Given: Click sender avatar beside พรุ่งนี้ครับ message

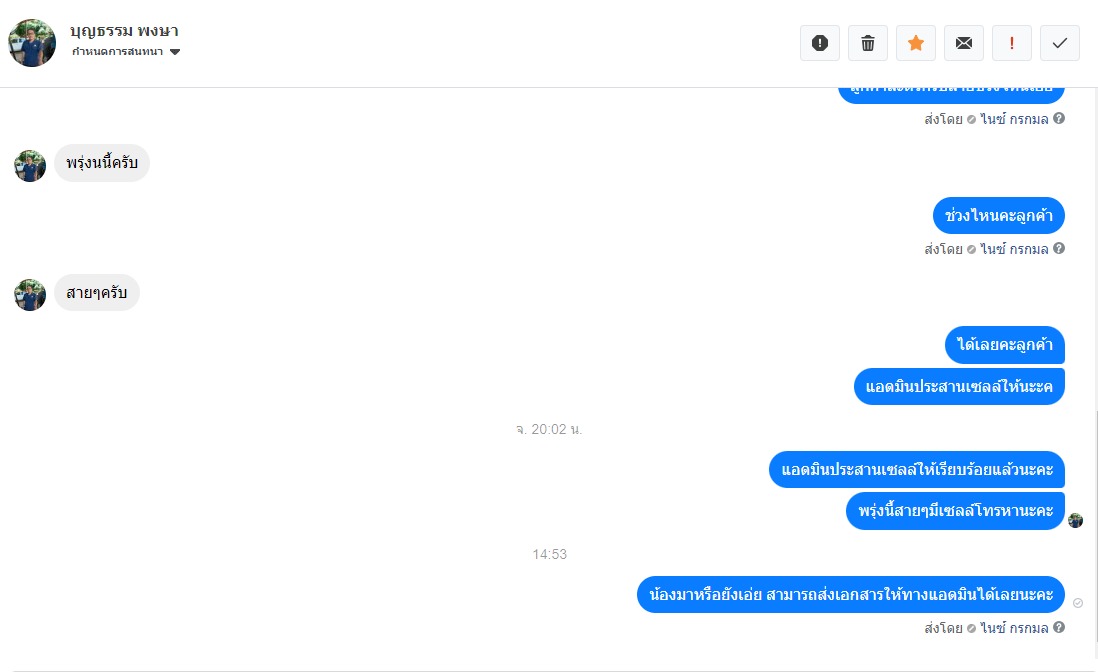Looking at the screenshot, I should tap(30, 166).
